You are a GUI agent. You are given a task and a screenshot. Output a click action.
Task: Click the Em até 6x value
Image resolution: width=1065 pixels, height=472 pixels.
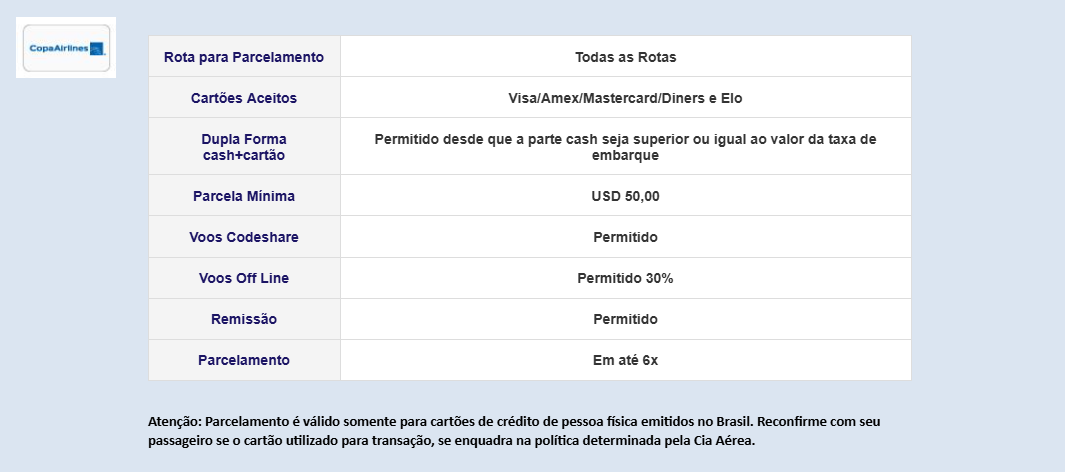coord(626,360)
